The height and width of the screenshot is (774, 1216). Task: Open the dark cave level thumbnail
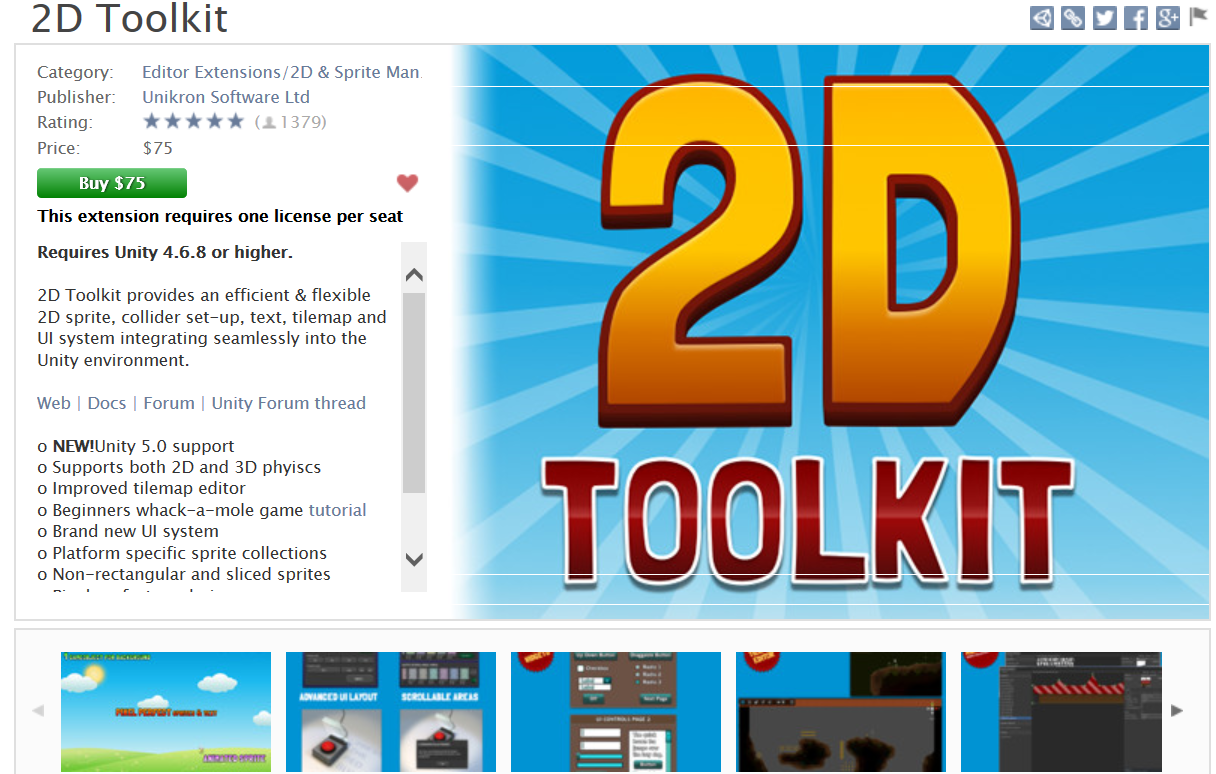[x=840, y=712]
